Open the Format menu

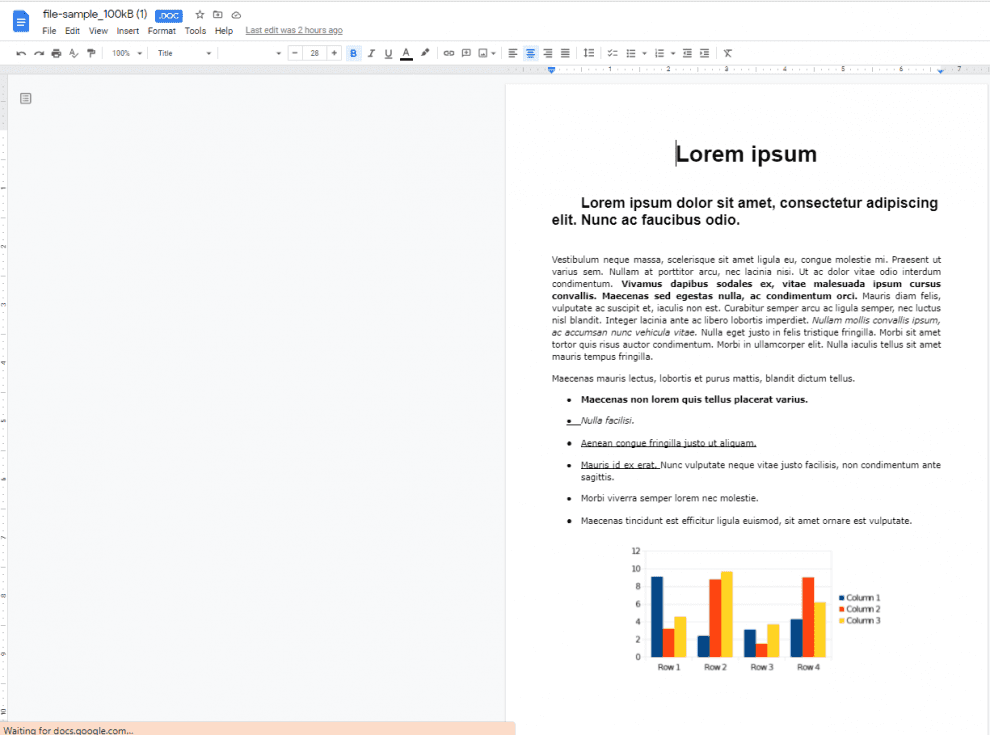click(161, 31)
